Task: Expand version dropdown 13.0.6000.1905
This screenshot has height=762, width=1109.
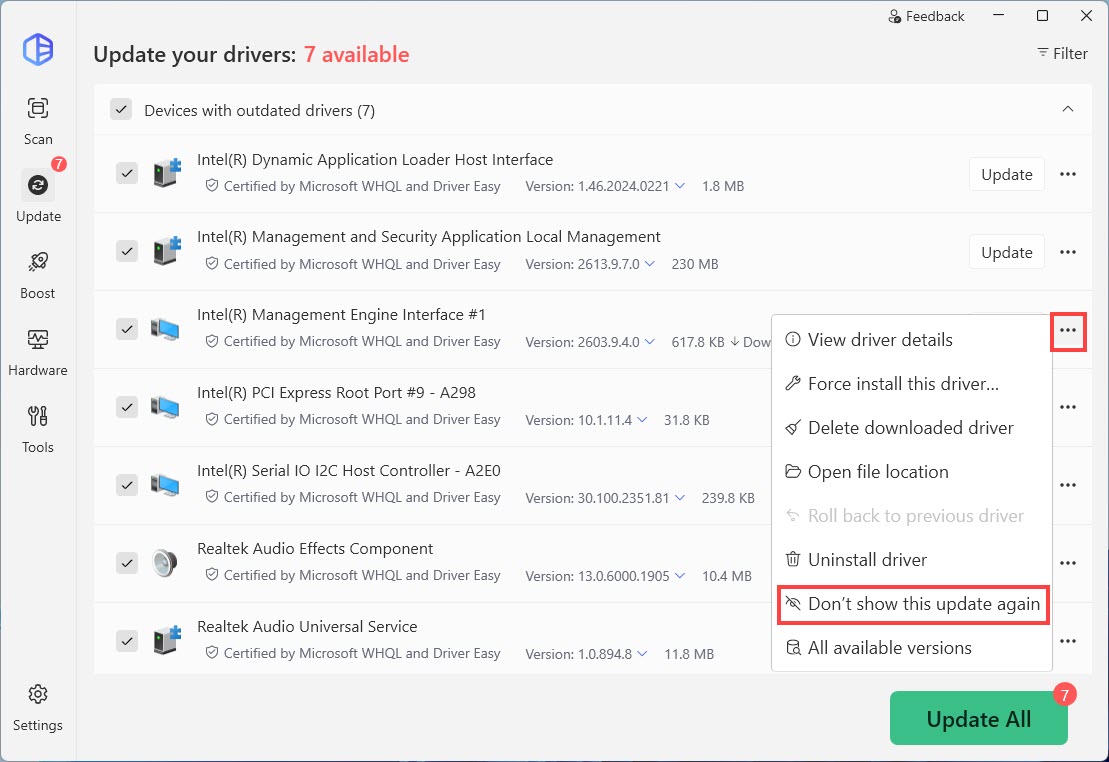Action: tap(680, 575)
